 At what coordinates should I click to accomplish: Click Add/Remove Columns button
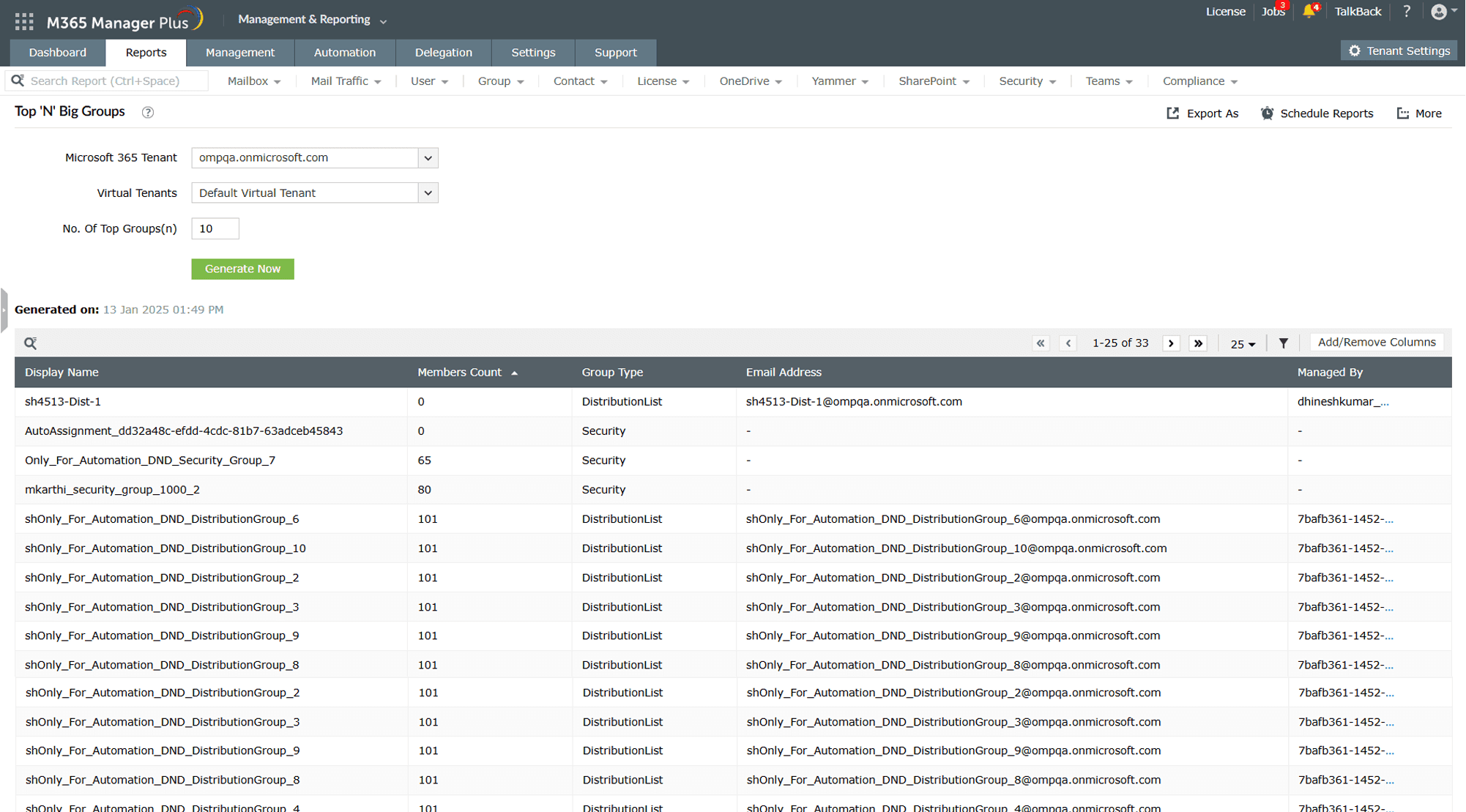tap(1376, 342)
